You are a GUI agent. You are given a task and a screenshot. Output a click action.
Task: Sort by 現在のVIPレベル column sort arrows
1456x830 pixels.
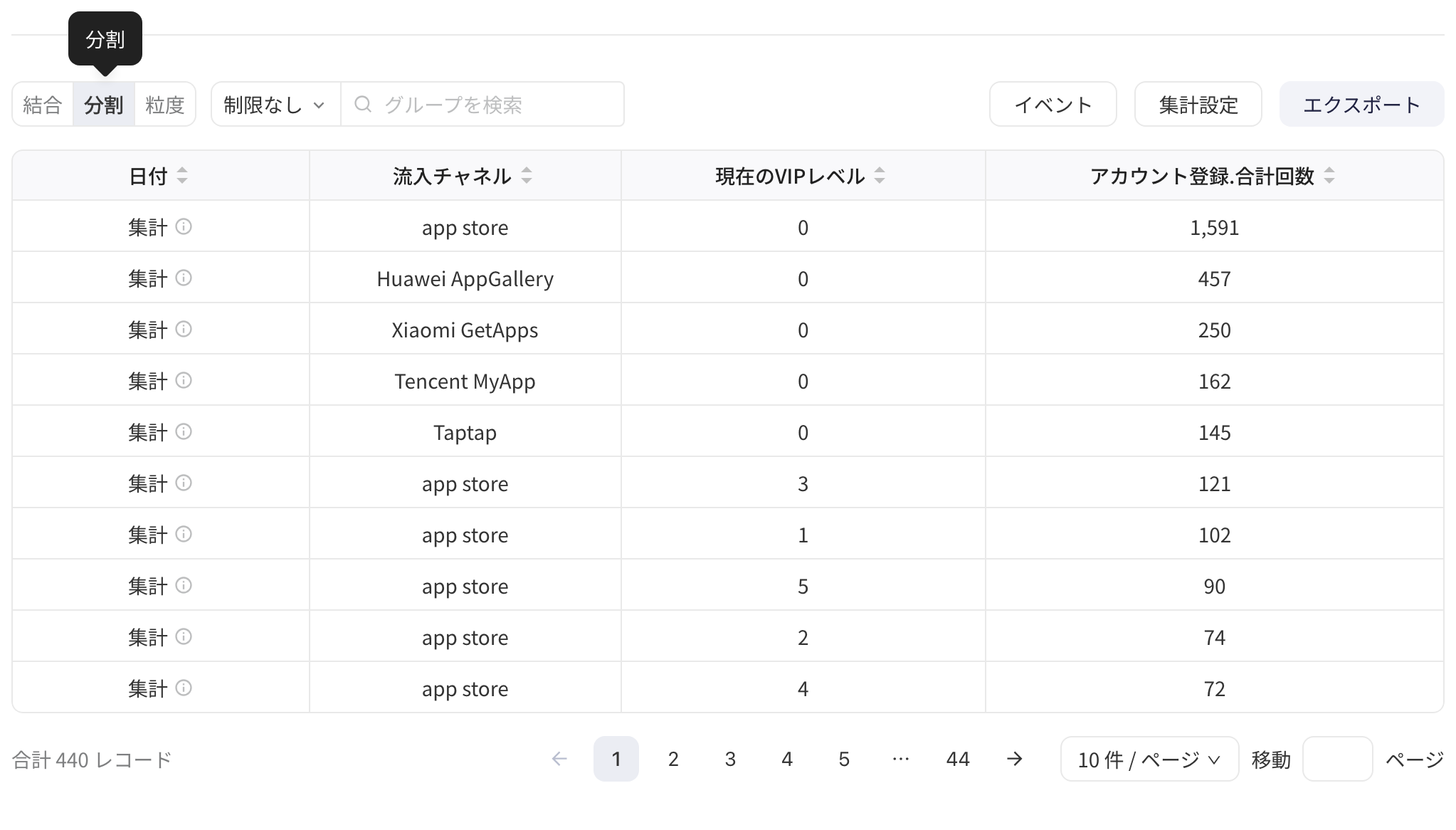tap(880, 176)
